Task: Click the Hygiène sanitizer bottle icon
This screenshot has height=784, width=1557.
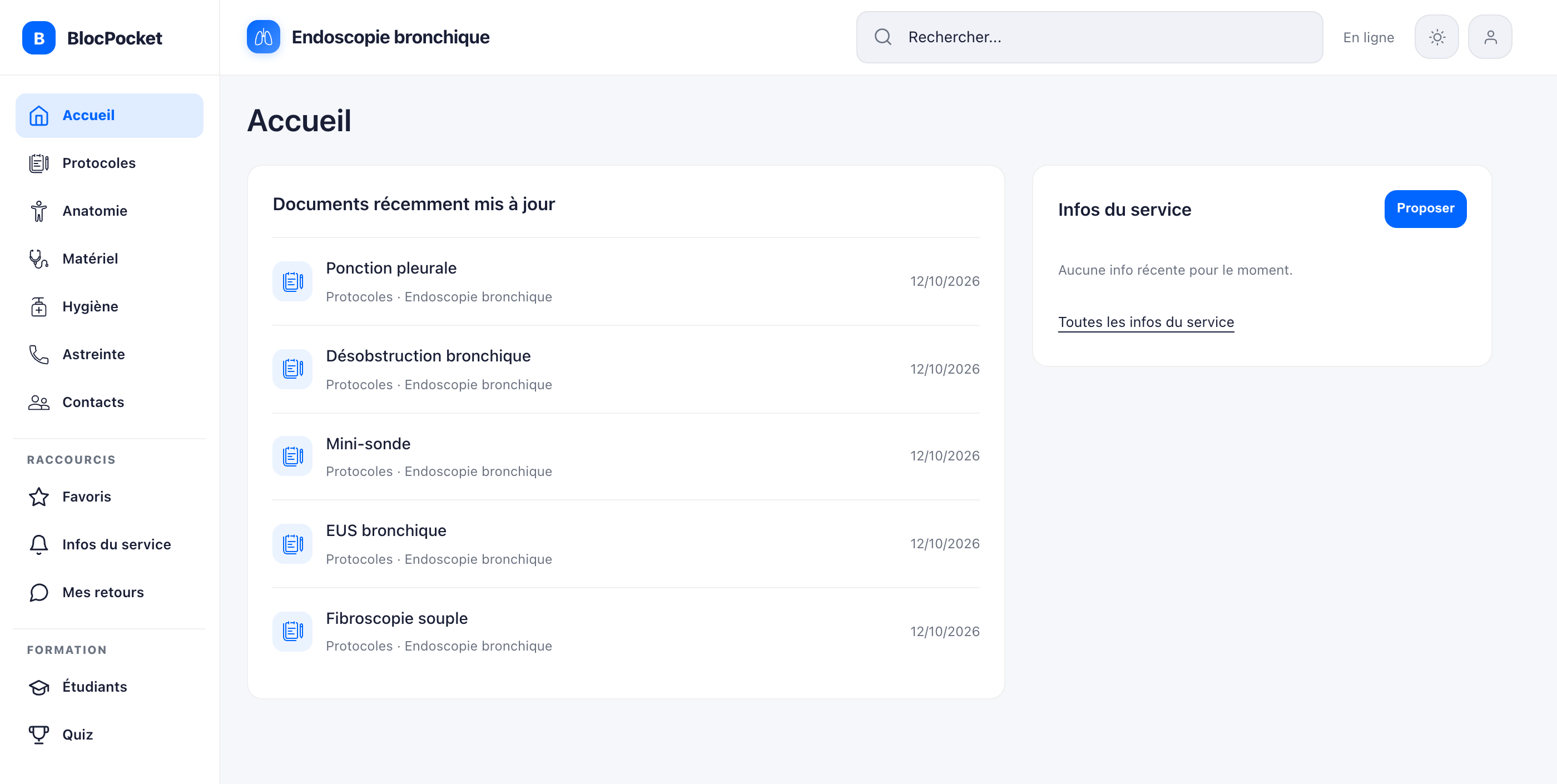Action: tap(39, 306)
